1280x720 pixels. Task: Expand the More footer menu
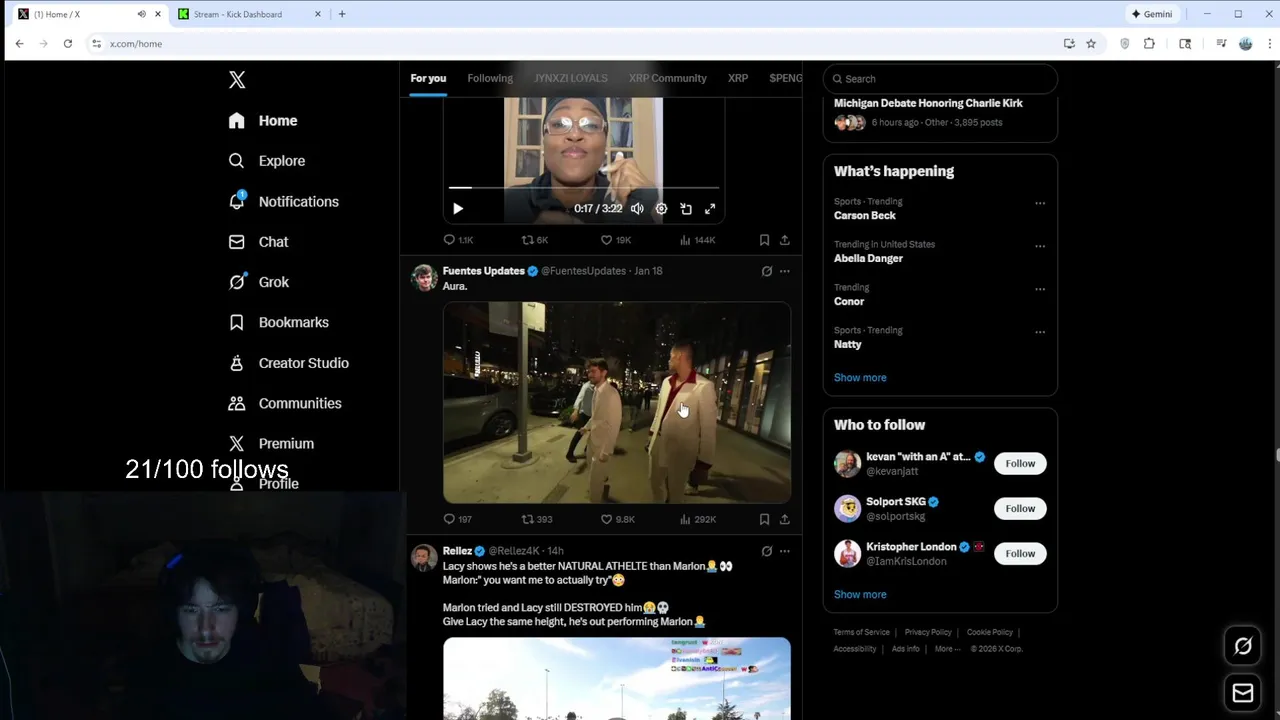[947, 649]
